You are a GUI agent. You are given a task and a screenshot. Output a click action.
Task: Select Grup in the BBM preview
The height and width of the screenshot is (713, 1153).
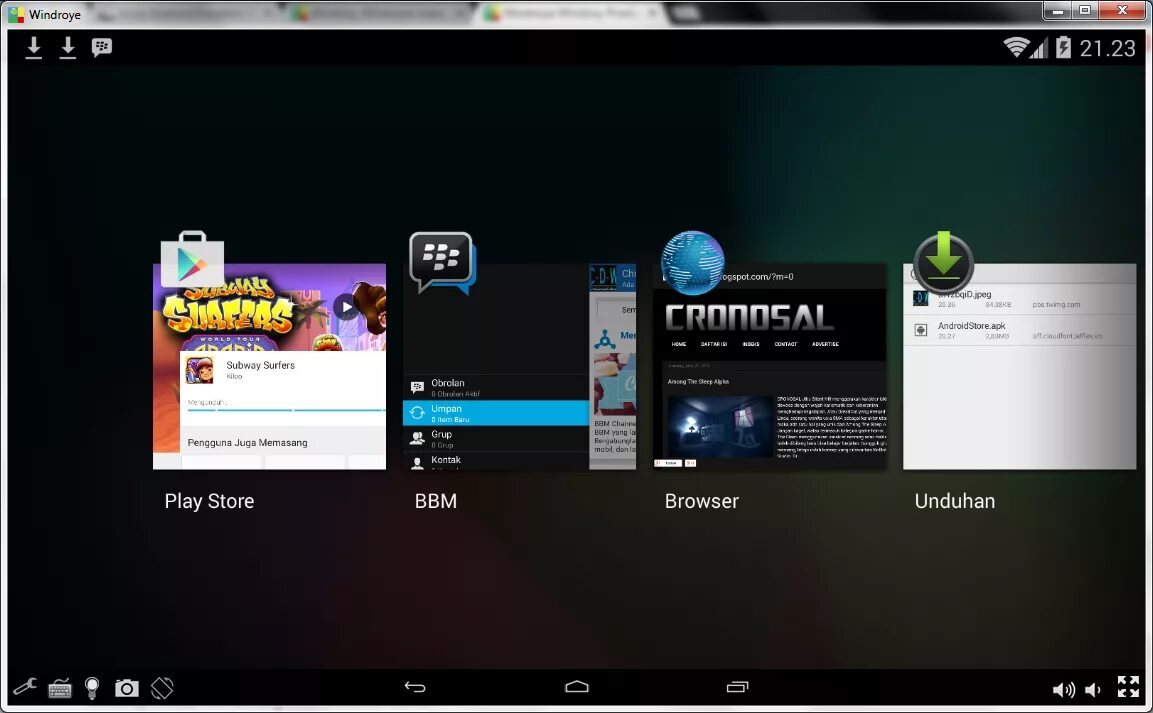496,439
